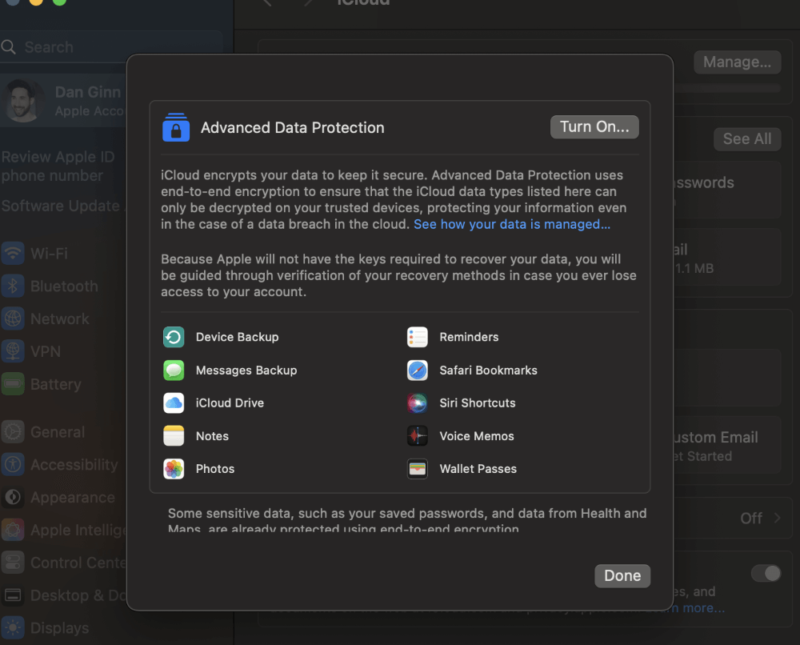Screen dimensions: 800x645
Task: Click the Messages Backup icon
Action: click(173, 370)
